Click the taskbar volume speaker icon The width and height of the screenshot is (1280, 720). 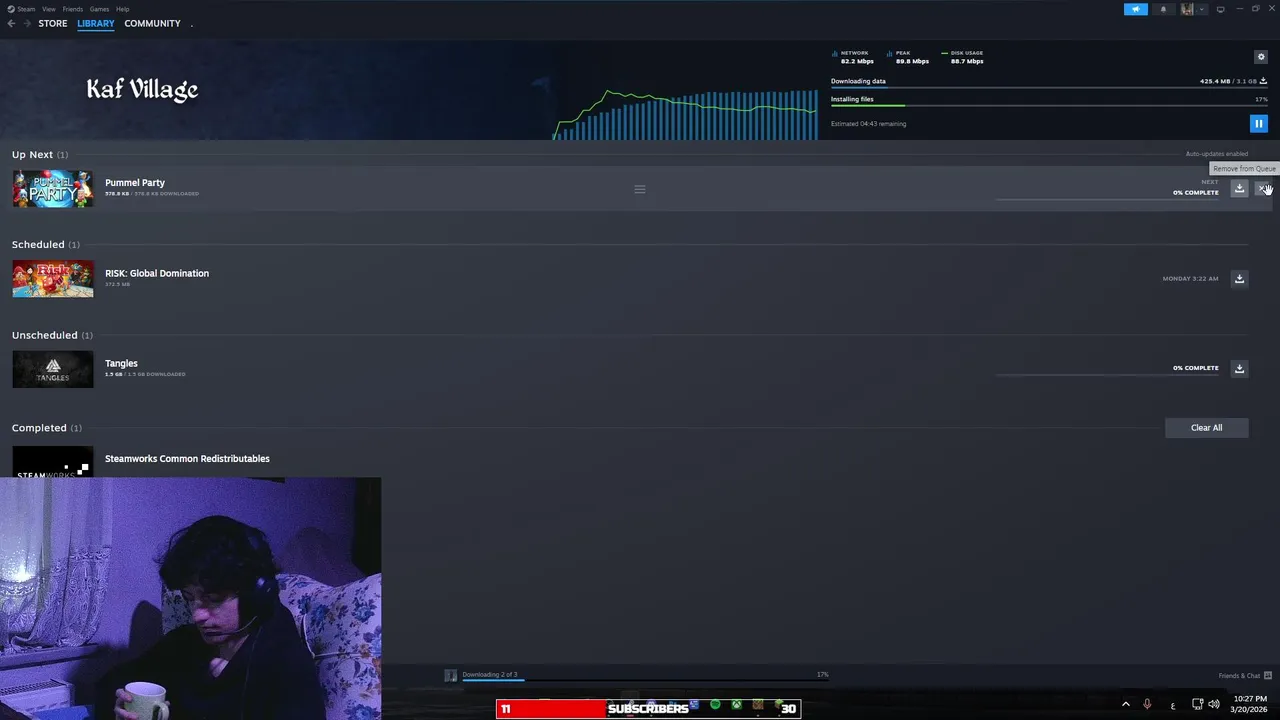click(1214, 704)
